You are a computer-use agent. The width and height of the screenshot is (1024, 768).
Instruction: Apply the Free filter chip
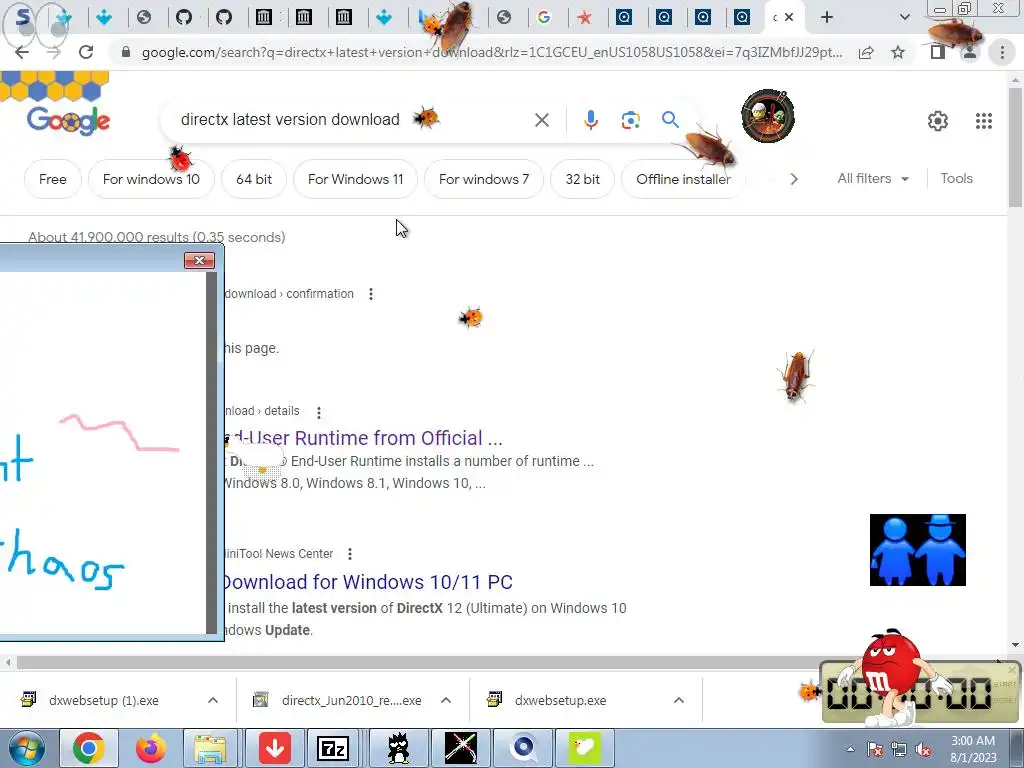[x=53, y=179]
